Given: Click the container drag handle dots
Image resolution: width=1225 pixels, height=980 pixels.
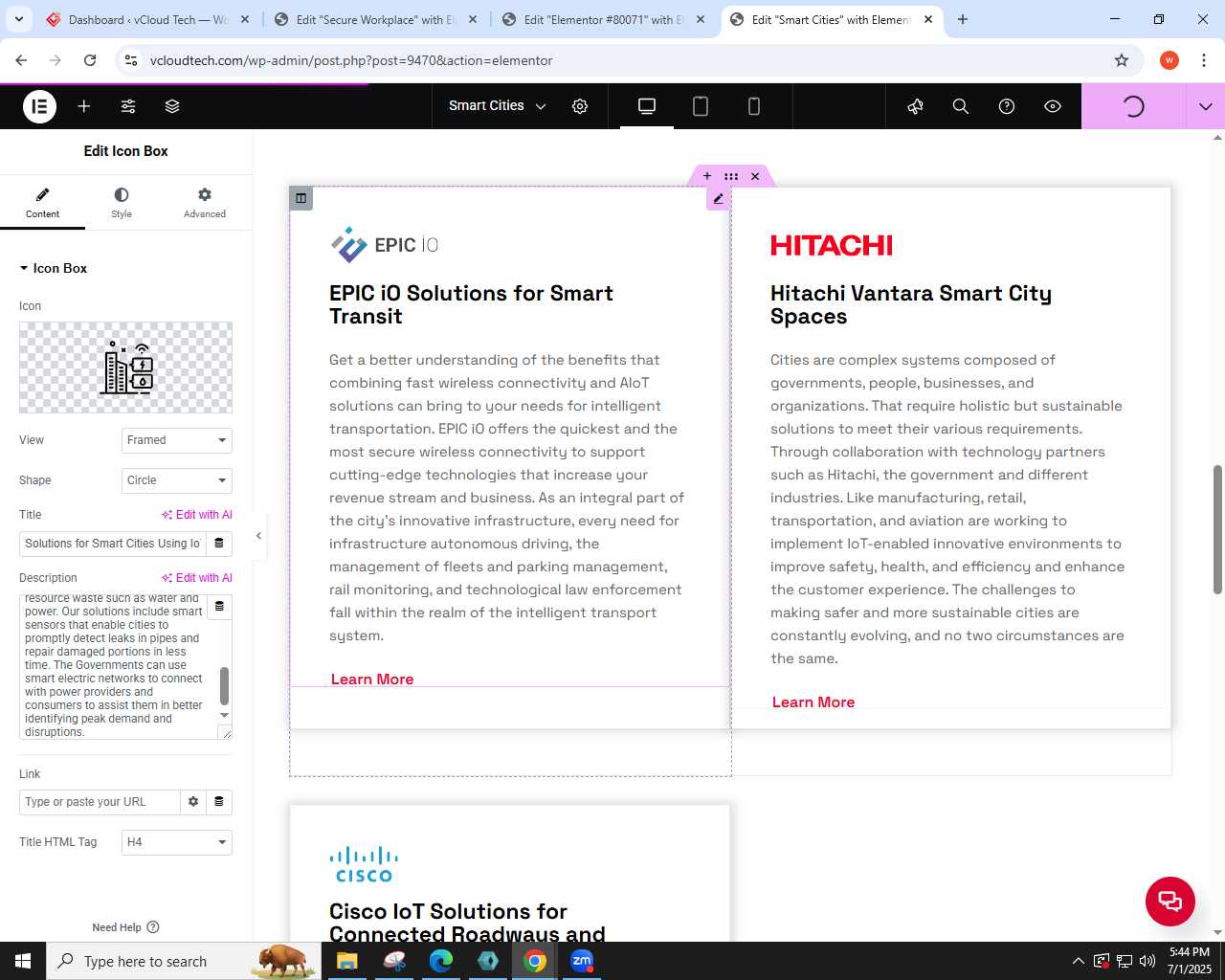Looking at the screenshot, I should click(731, 176).
